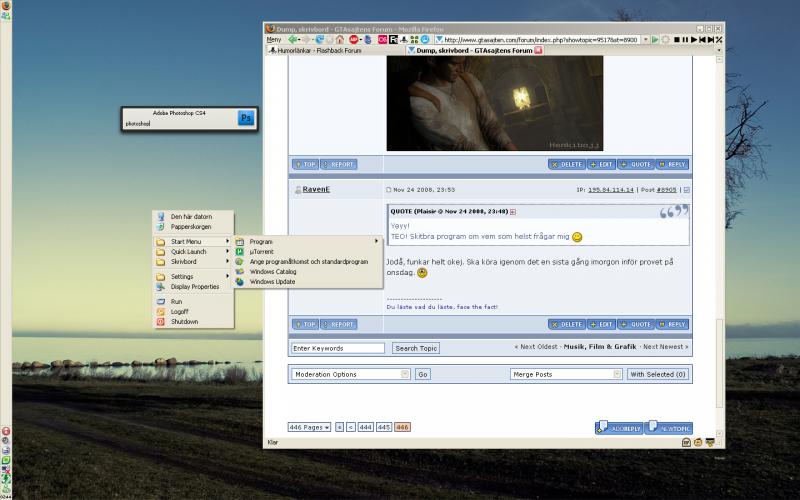Open Den här datorn from the menu
800x500 pixels.
tap(191, 216)
